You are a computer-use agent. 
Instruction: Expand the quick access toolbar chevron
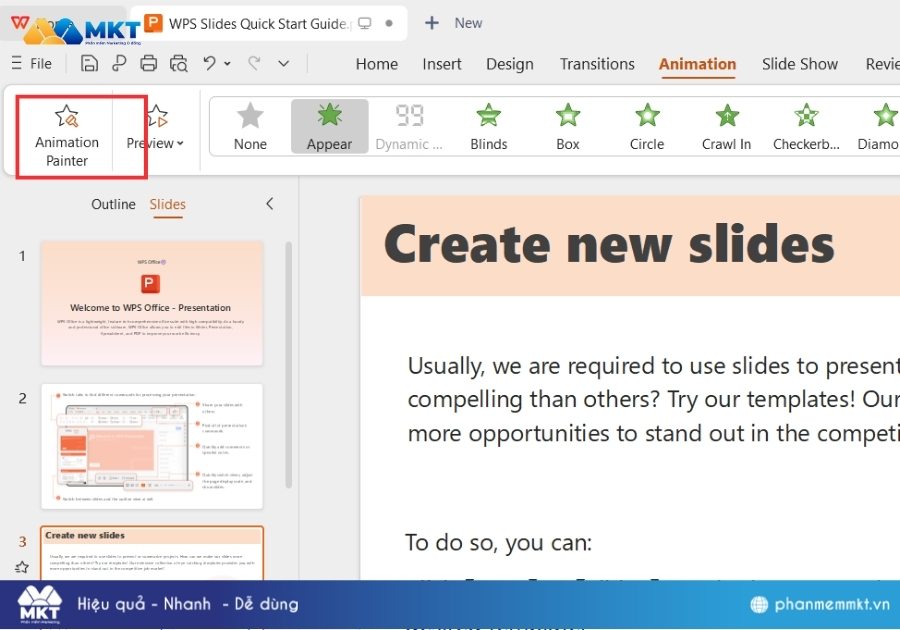coord(284,64)
